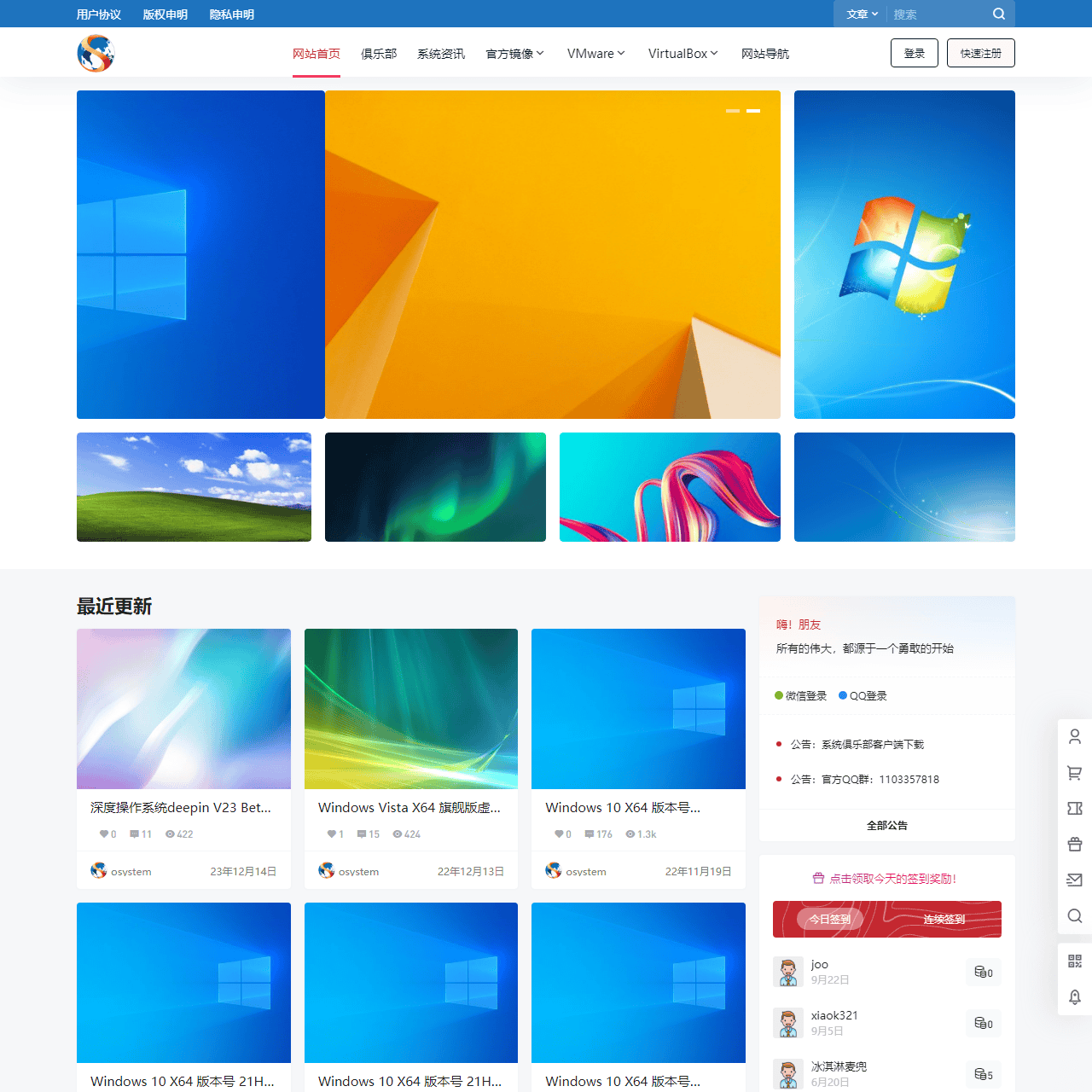The height and width of the screenshot is (1092, 1092).
Task: Click heart like icon on deepin V23 card
Action: click(104, 834)
